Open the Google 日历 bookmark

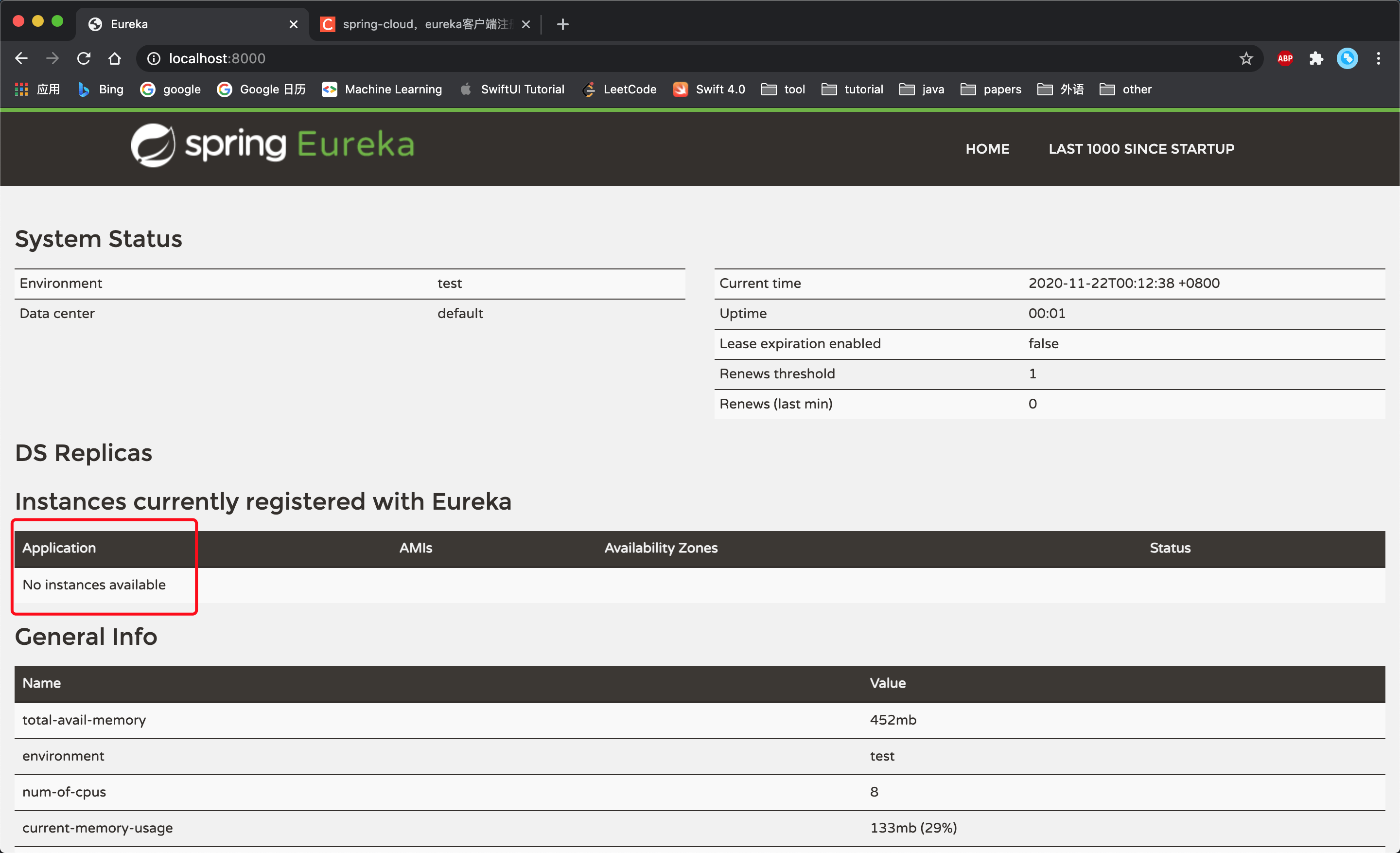click(x=262, y=89)
